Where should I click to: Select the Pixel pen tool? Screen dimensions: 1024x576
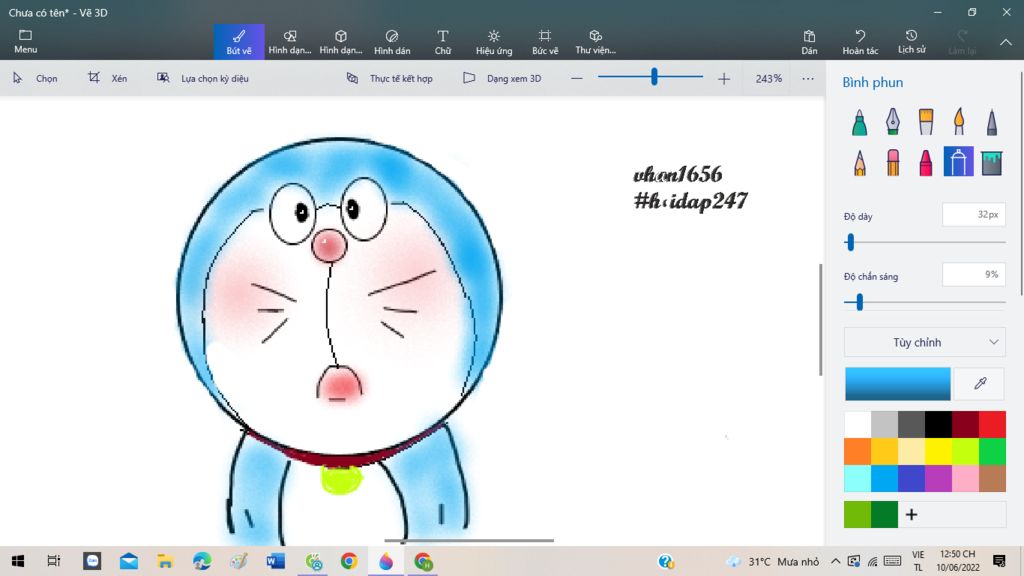992,122
